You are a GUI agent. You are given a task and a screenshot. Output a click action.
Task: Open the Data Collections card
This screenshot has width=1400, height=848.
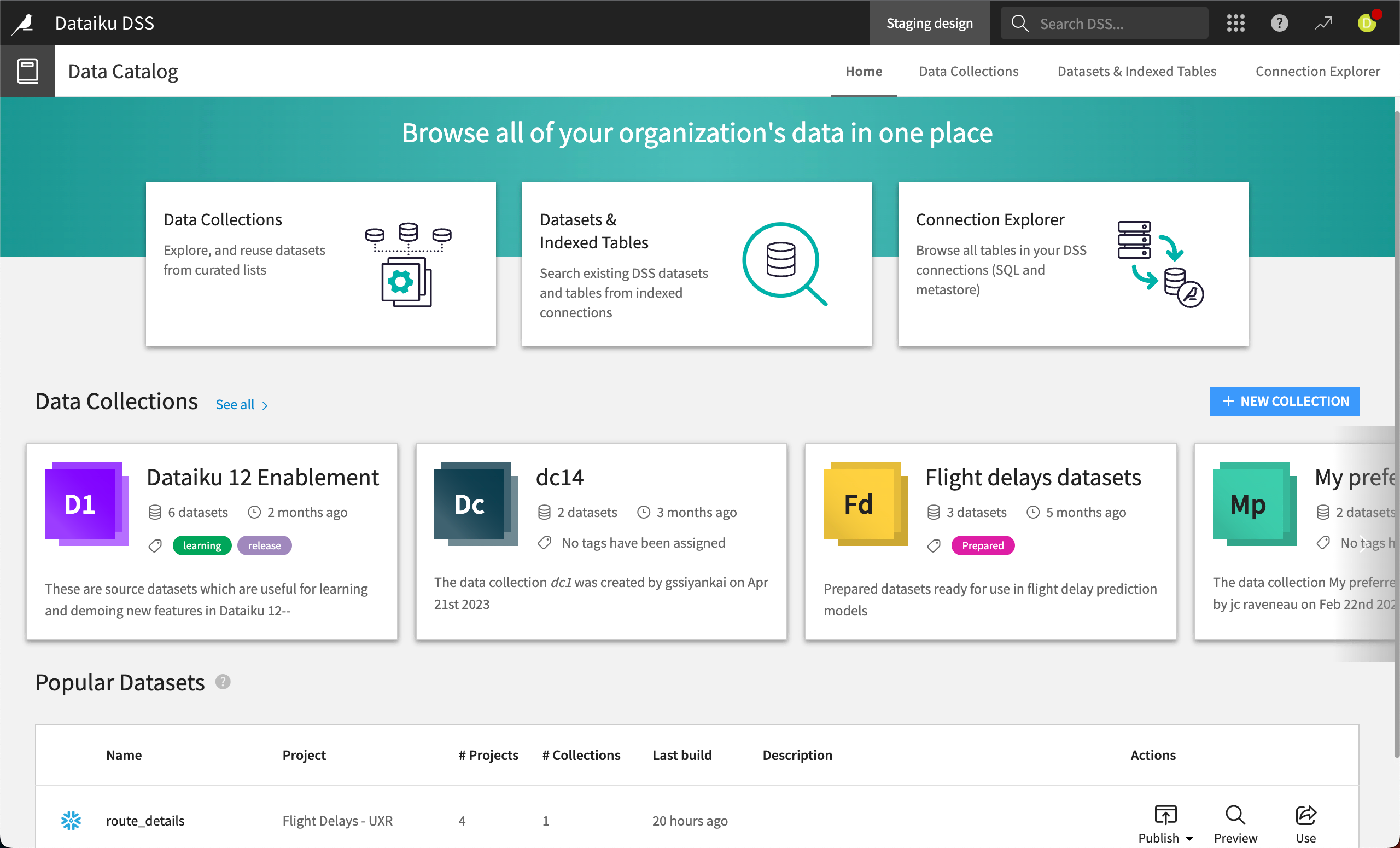(x=320, y=264)
